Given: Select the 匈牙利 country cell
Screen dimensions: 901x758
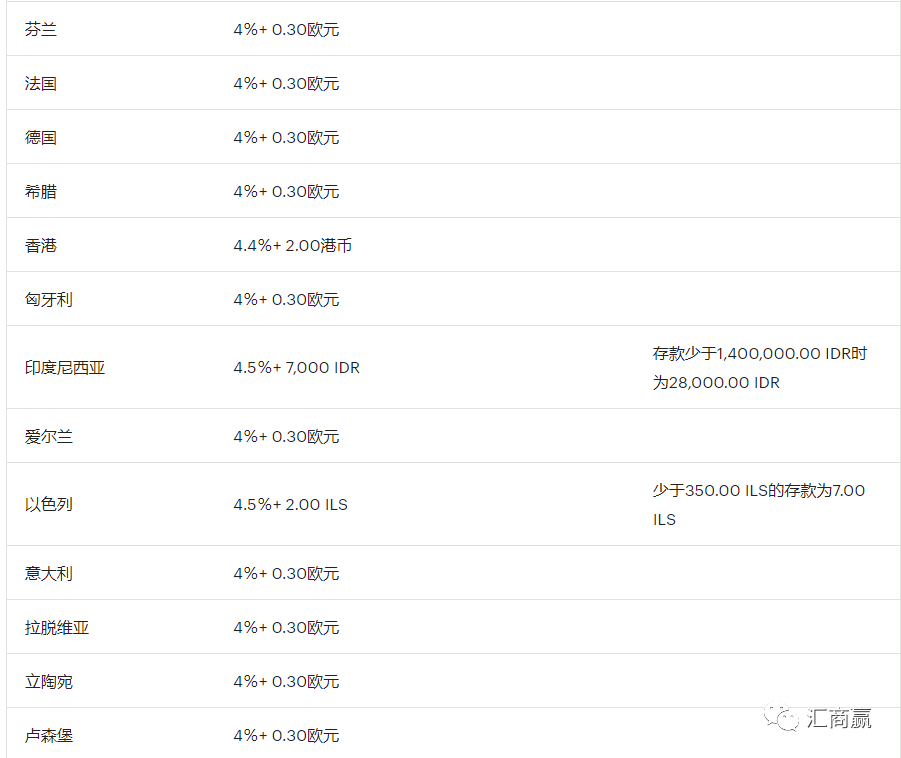Looking at the screenshot, I should [x=49, y=299].
